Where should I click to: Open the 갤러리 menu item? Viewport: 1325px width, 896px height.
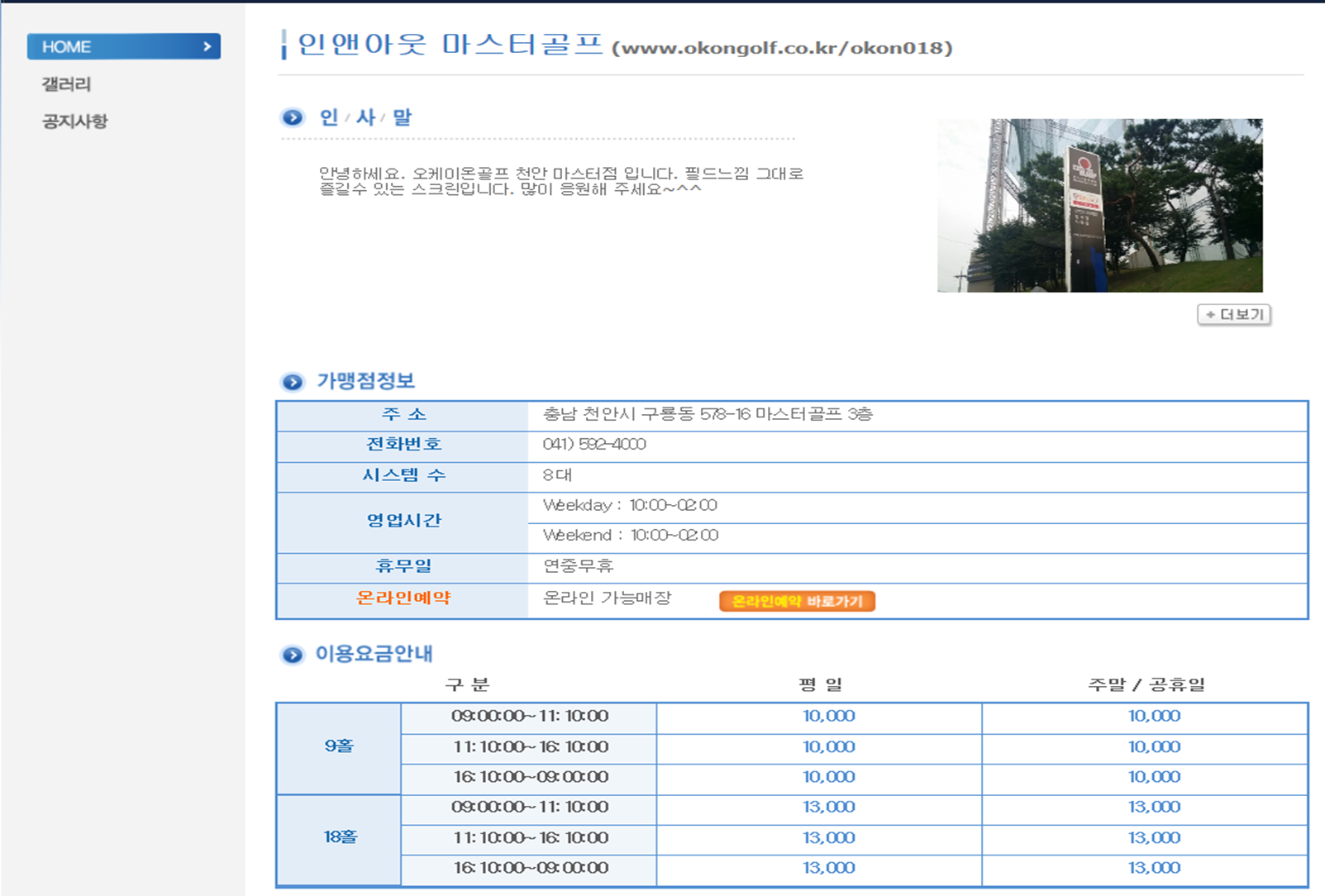pyautogui.click(x=66, y=84)
